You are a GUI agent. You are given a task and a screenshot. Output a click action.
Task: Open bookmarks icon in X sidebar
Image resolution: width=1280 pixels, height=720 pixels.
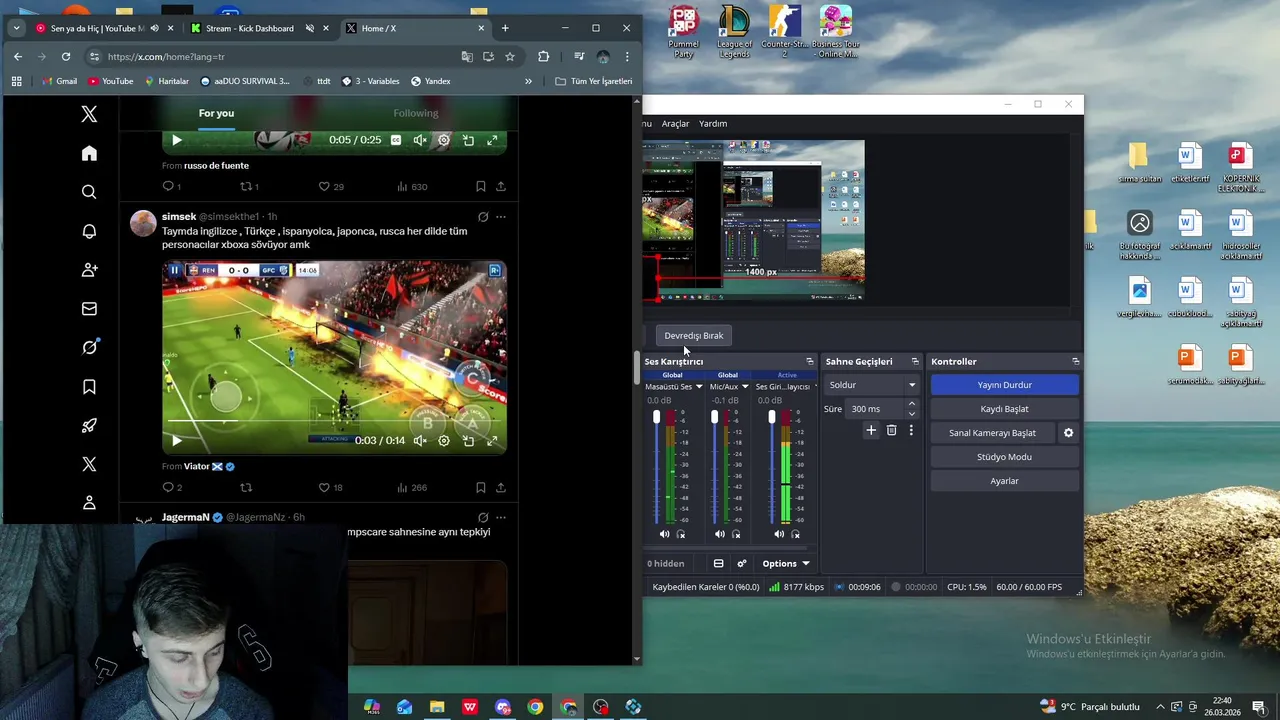point(89,387)
